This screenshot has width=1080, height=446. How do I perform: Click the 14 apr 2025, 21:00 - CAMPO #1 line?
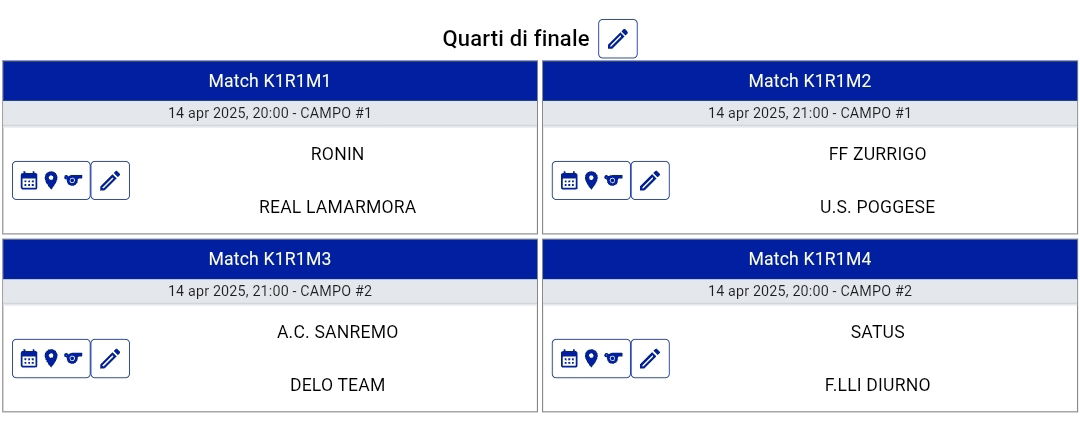coord(810,113)
